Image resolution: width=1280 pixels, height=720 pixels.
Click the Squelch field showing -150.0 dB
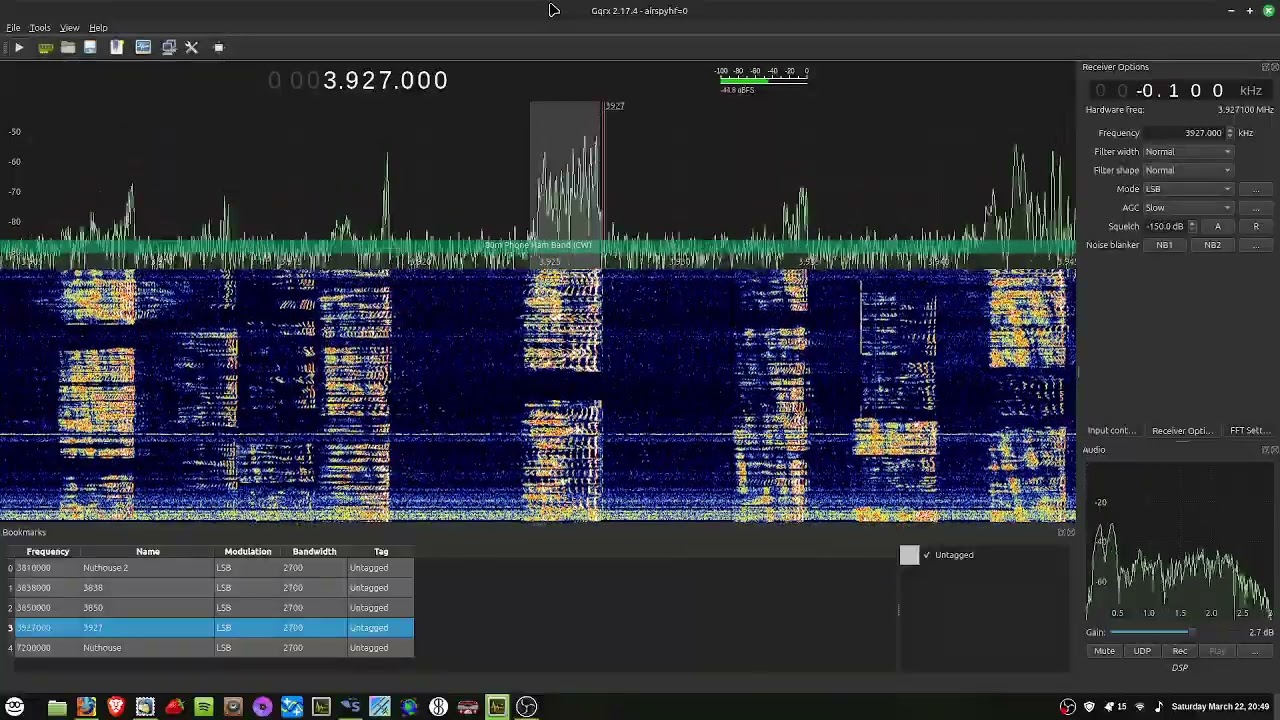(x=1166, y=227)
